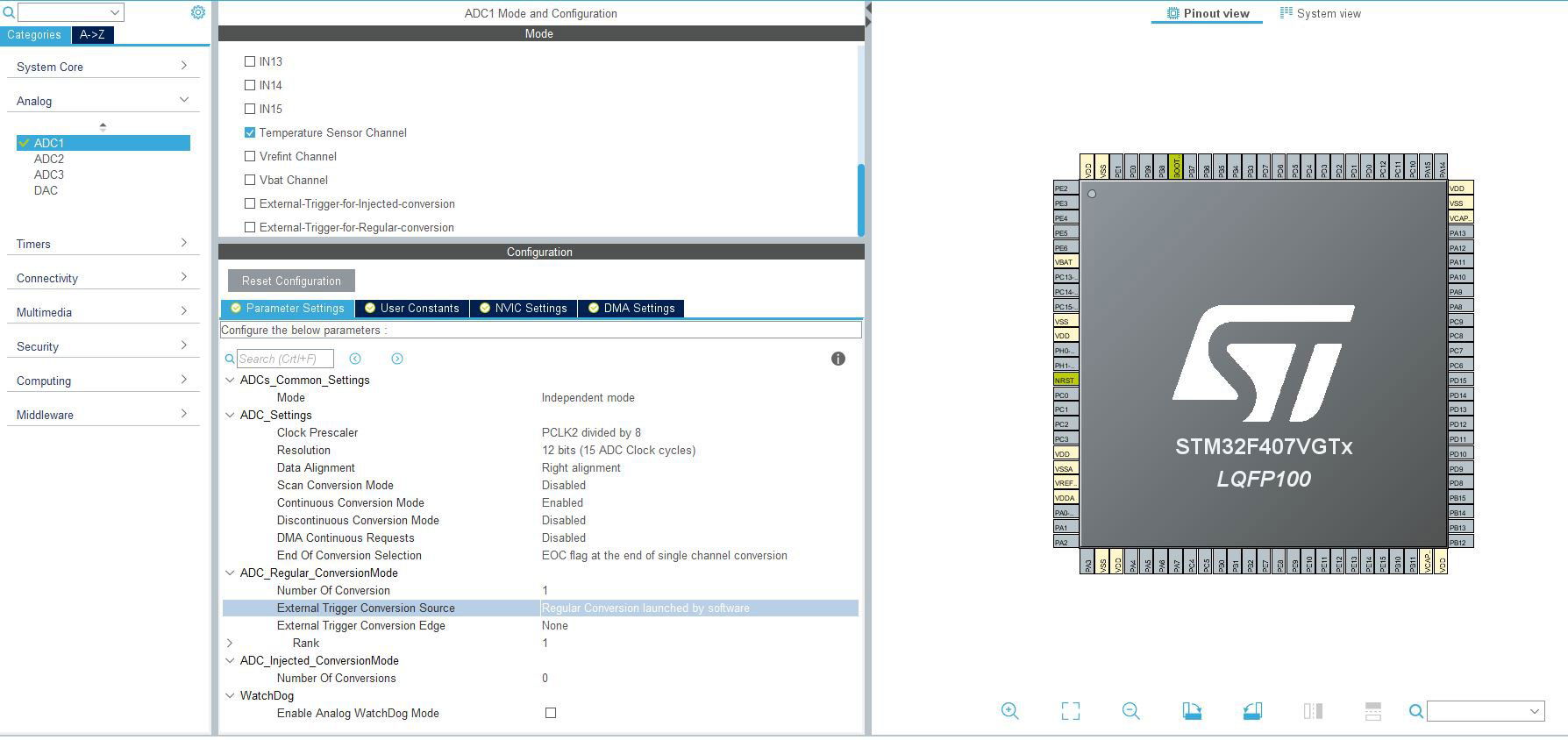Uncheck Temperature Sensor Channel

[250, 132]
